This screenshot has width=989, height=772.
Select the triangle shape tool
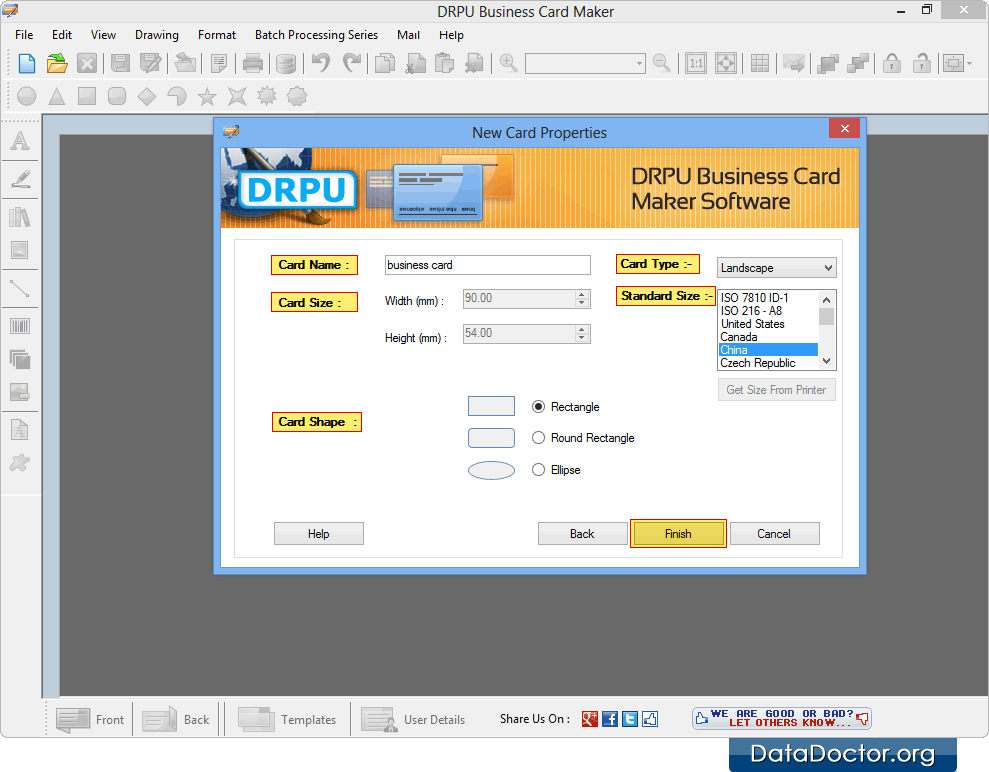pyautogui.click(x=57, y=96)
